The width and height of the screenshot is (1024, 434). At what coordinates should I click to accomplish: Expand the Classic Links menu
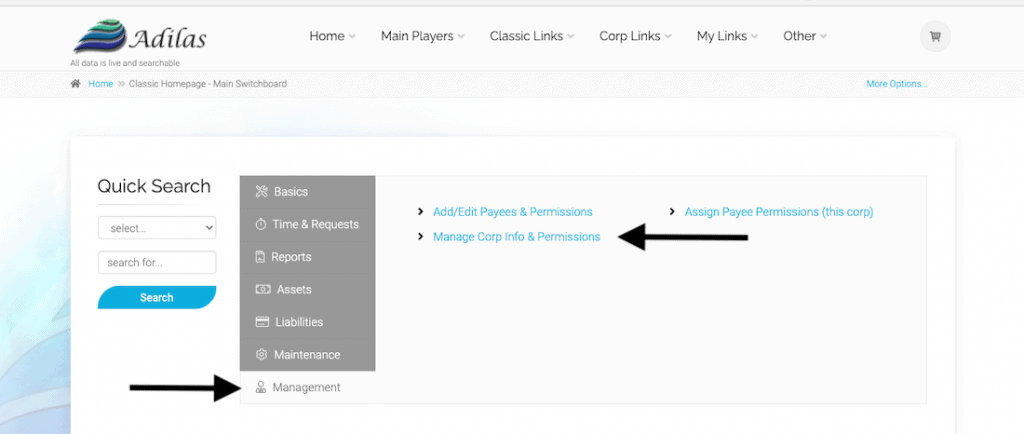point(532,37)
